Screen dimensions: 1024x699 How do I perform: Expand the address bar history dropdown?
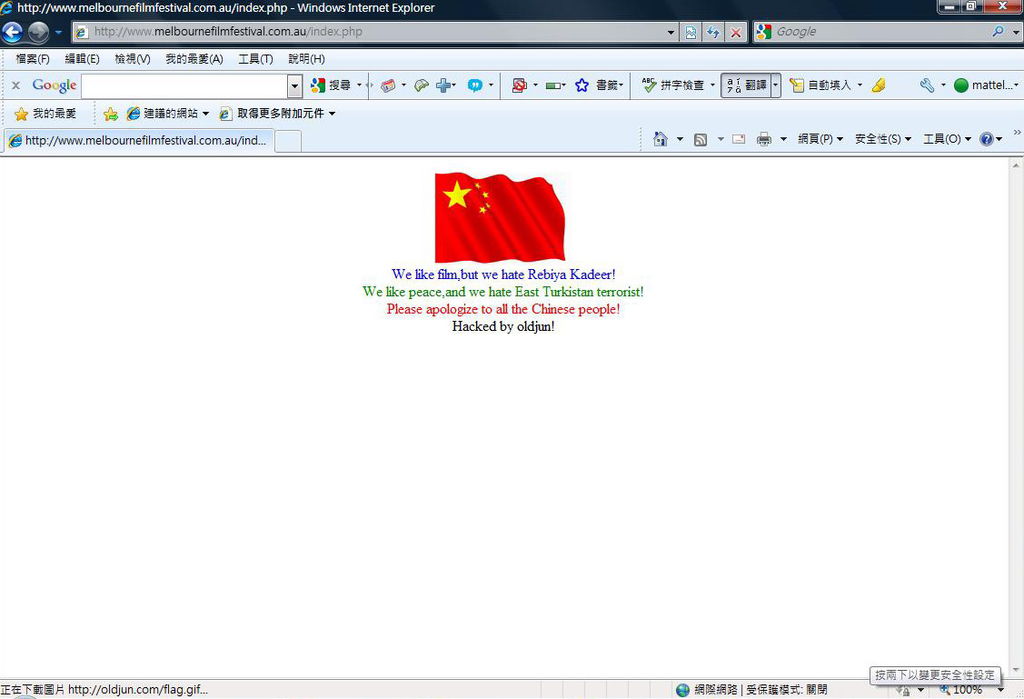click(671, 31)
